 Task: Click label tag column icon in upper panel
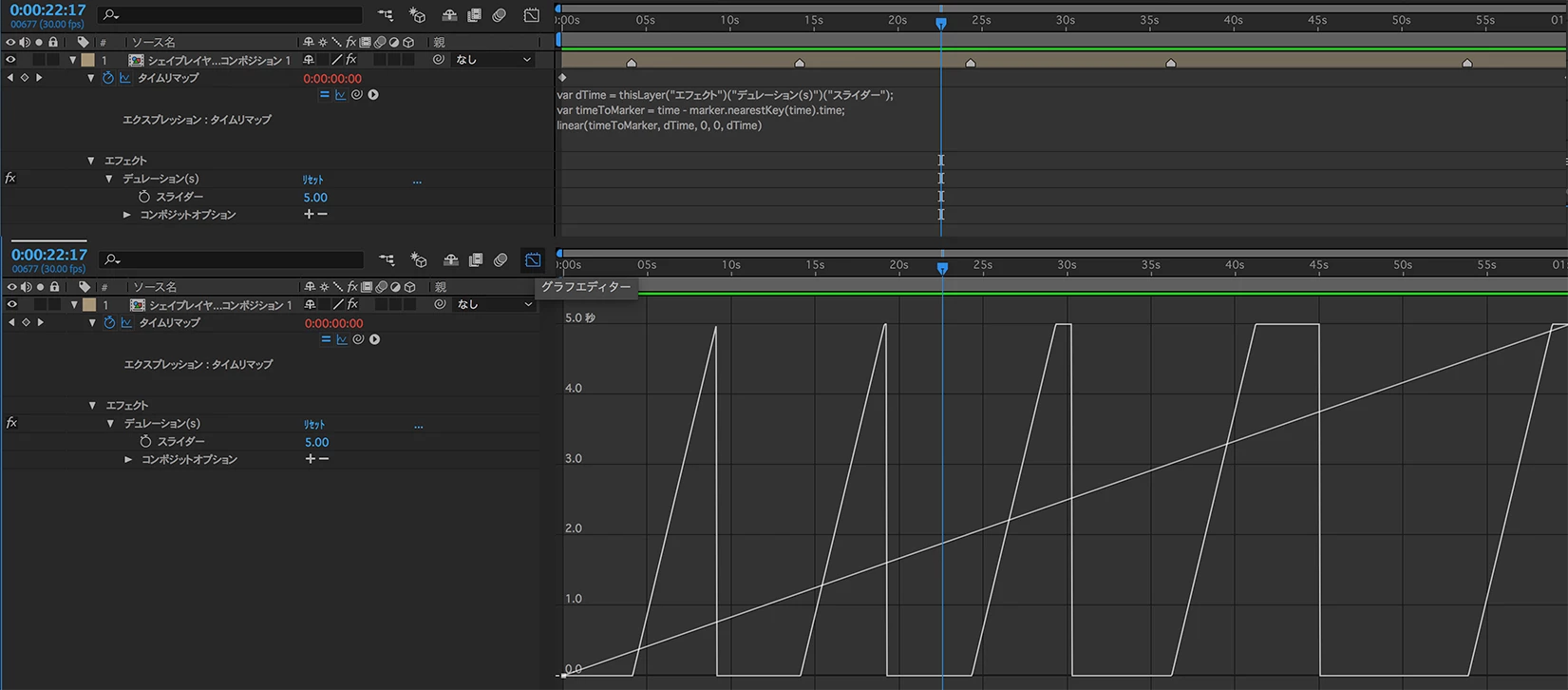pos(84,42)
